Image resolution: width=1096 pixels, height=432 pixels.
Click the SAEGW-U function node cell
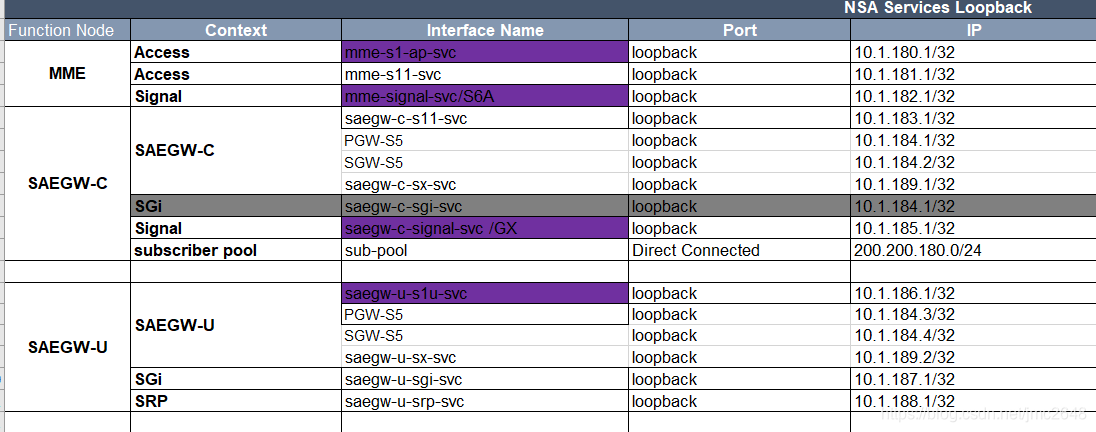pos(68,347)
